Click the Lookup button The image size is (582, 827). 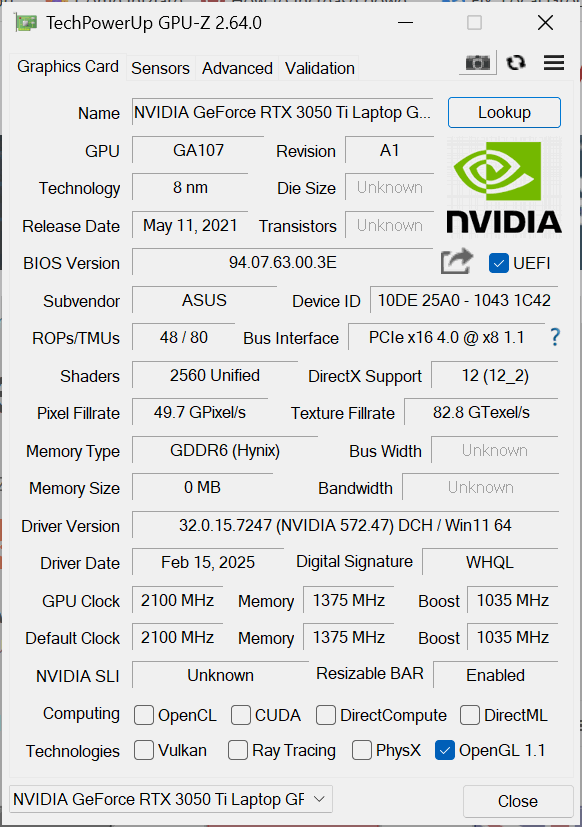504,112
